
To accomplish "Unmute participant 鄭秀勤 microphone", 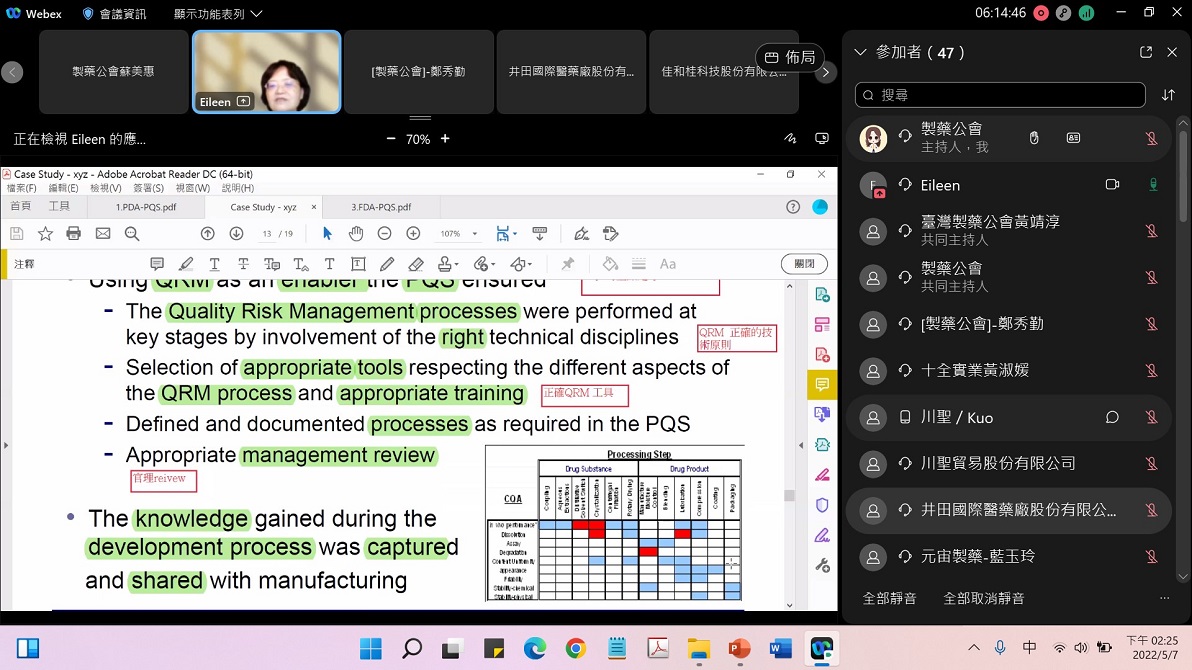I will pyautogui.click(x=1151, y=324).
